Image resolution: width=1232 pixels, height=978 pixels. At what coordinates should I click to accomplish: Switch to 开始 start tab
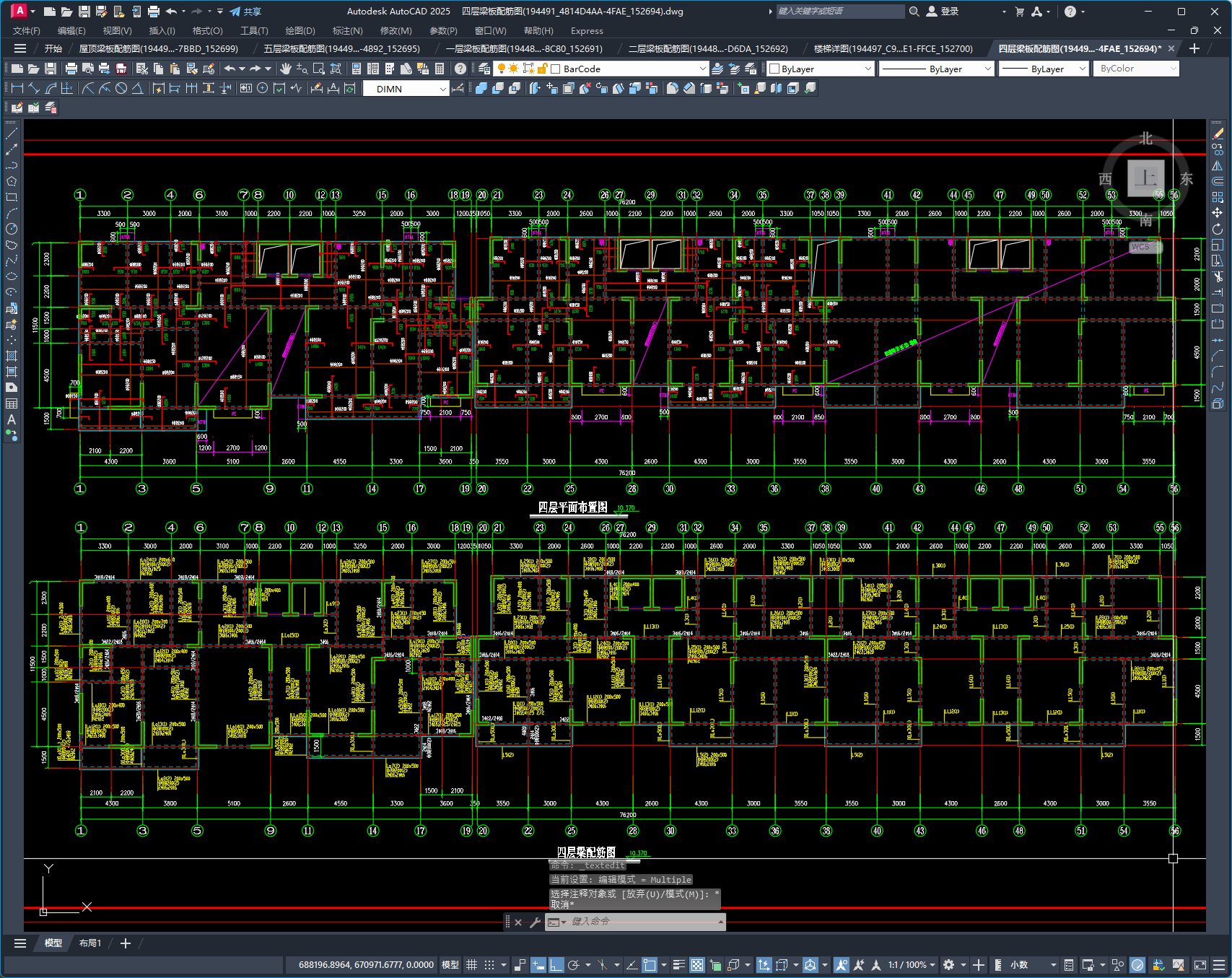[53, 48]
